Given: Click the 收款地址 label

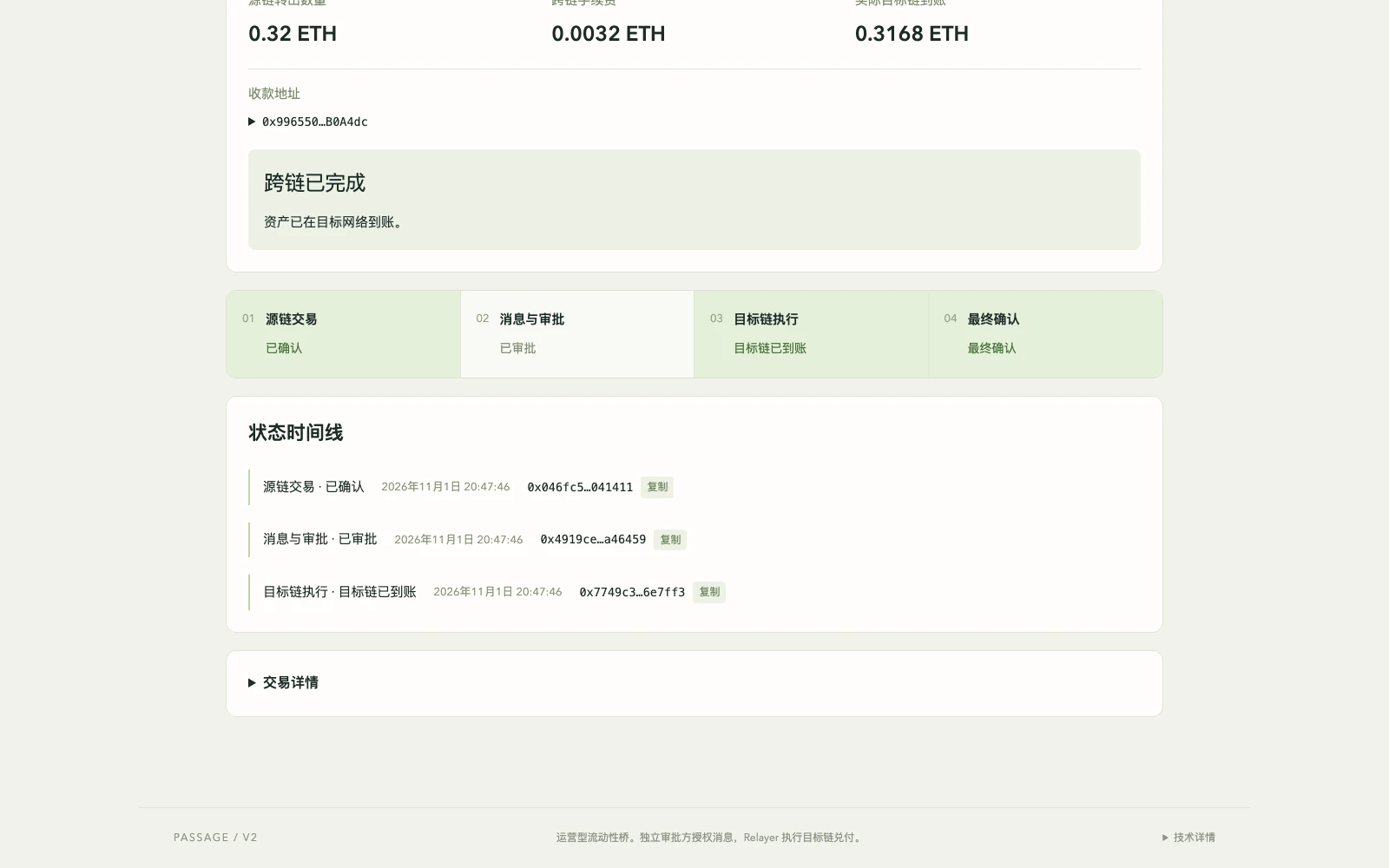Looking at the screenshot, I should pyautogui.click(x=274, y=94).
